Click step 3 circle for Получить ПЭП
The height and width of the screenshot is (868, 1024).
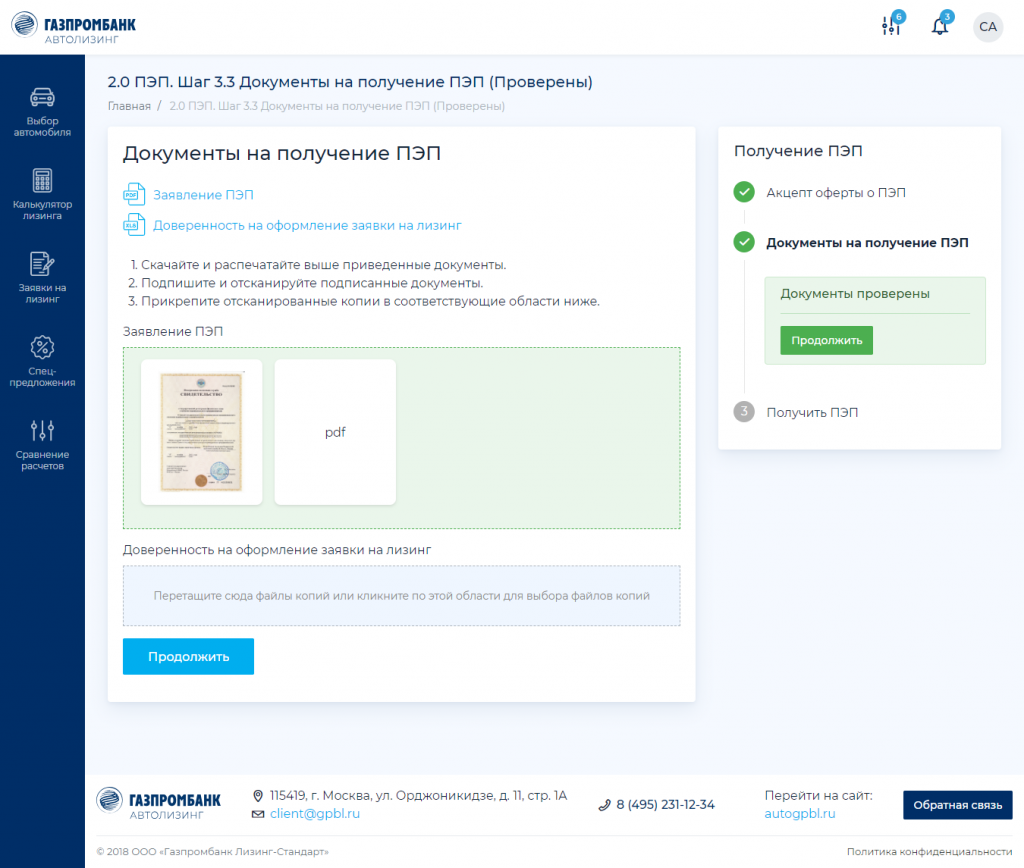click(744, 411)
